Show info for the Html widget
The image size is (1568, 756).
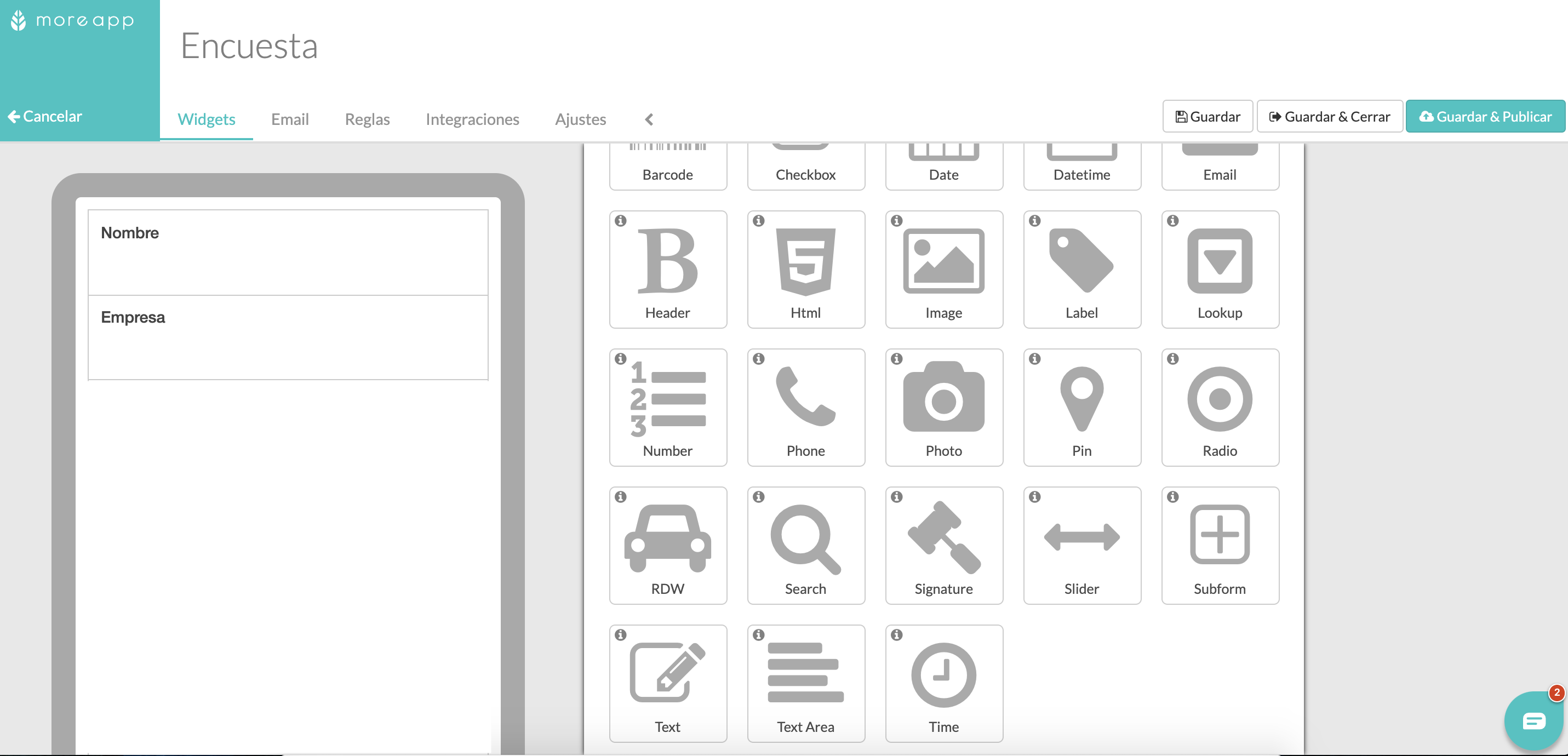tap(758, 221)
